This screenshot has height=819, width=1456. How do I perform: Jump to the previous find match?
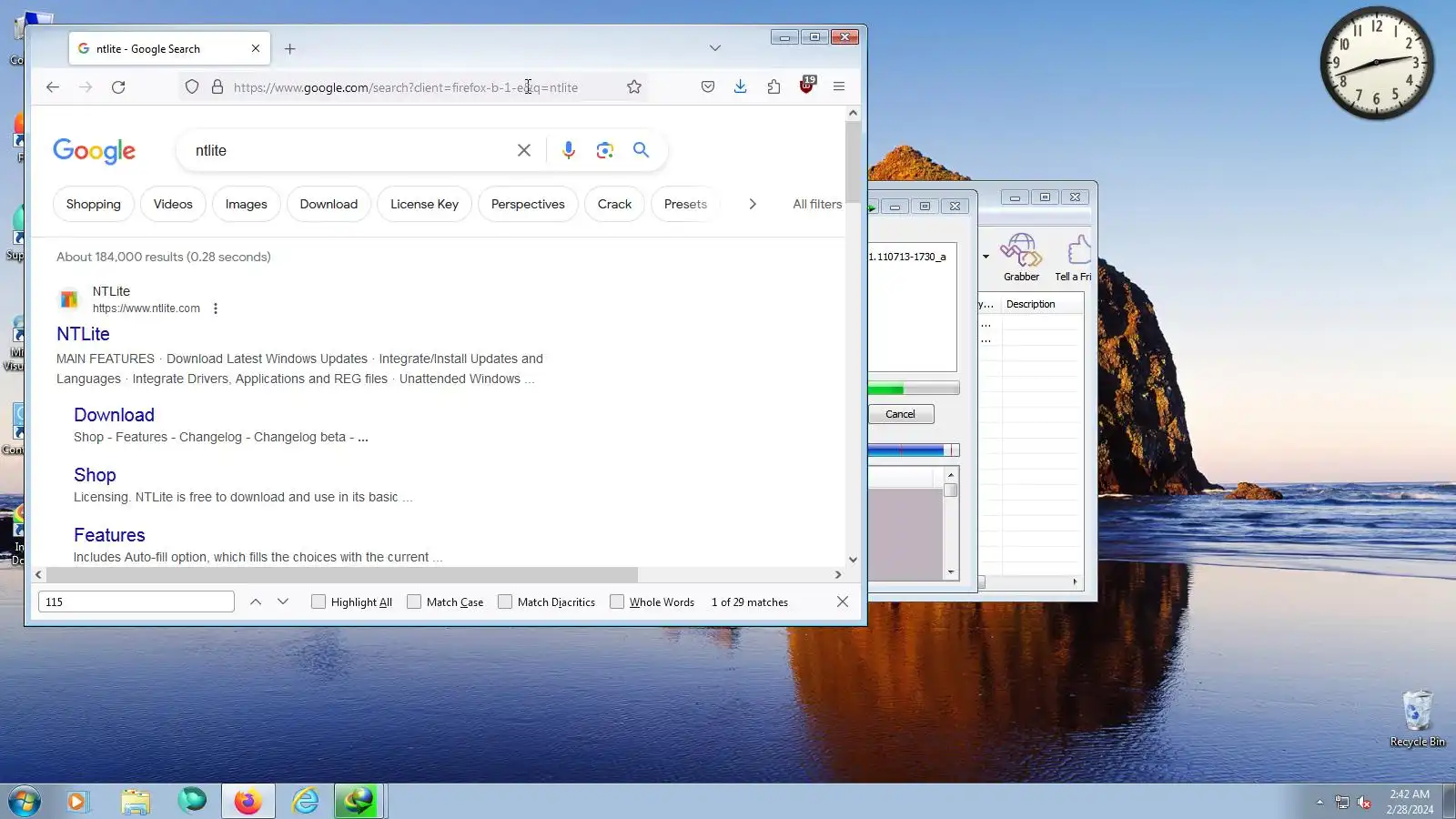[x=256, y=602]
